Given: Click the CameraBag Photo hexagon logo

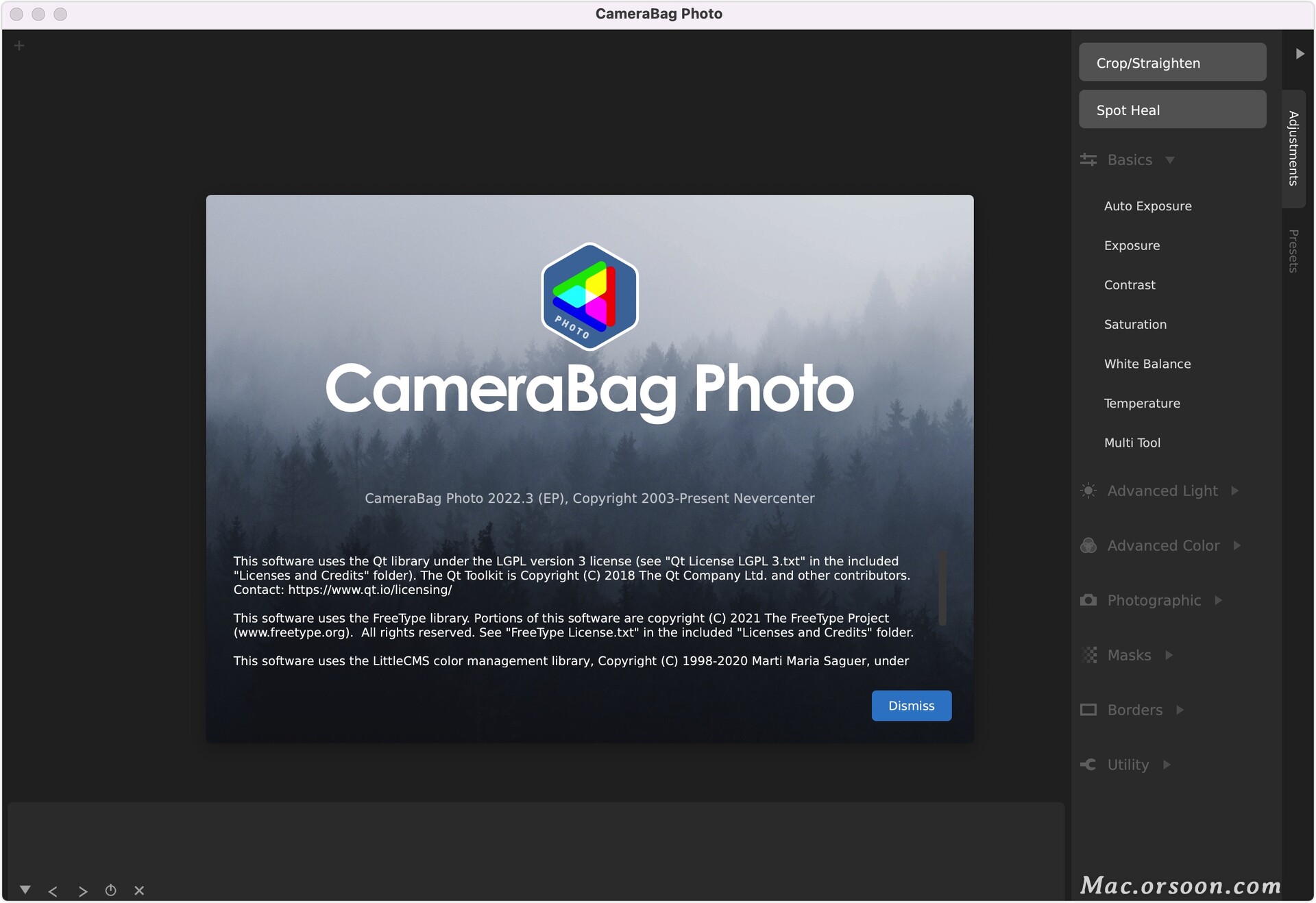Looking at the screenshot, I should (589, 296).
